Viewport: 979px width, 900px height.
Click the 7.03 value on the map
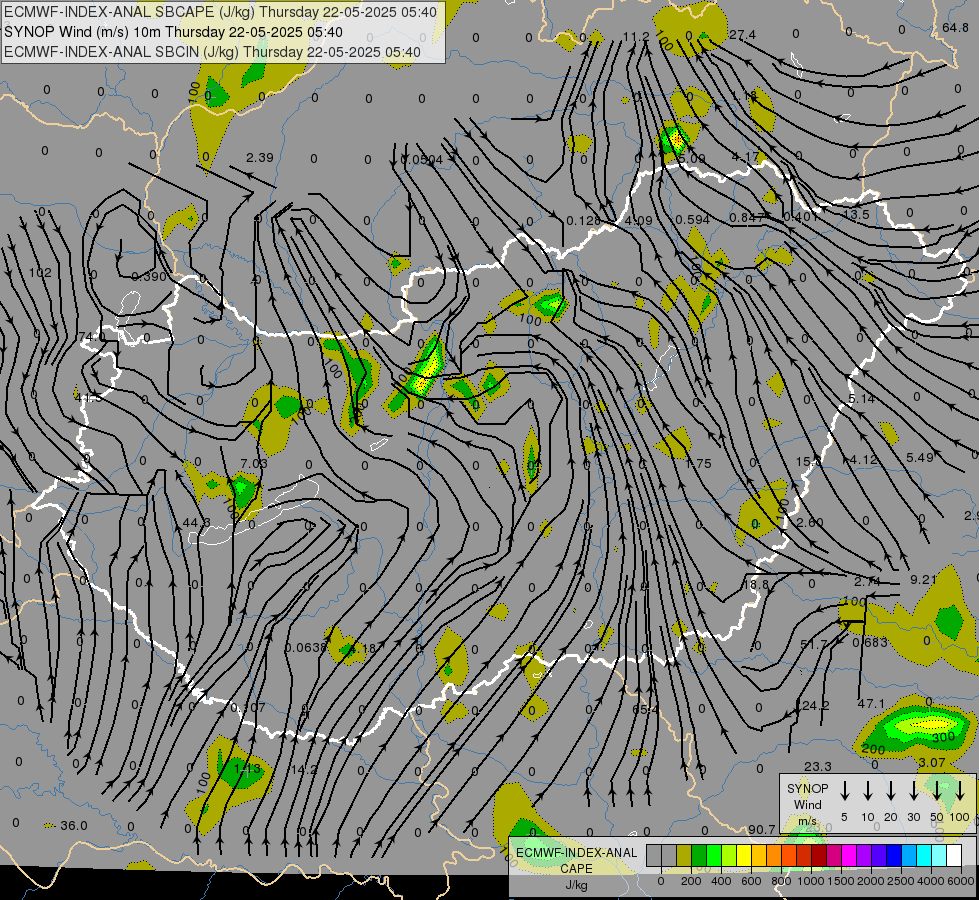tap(254, 463)
